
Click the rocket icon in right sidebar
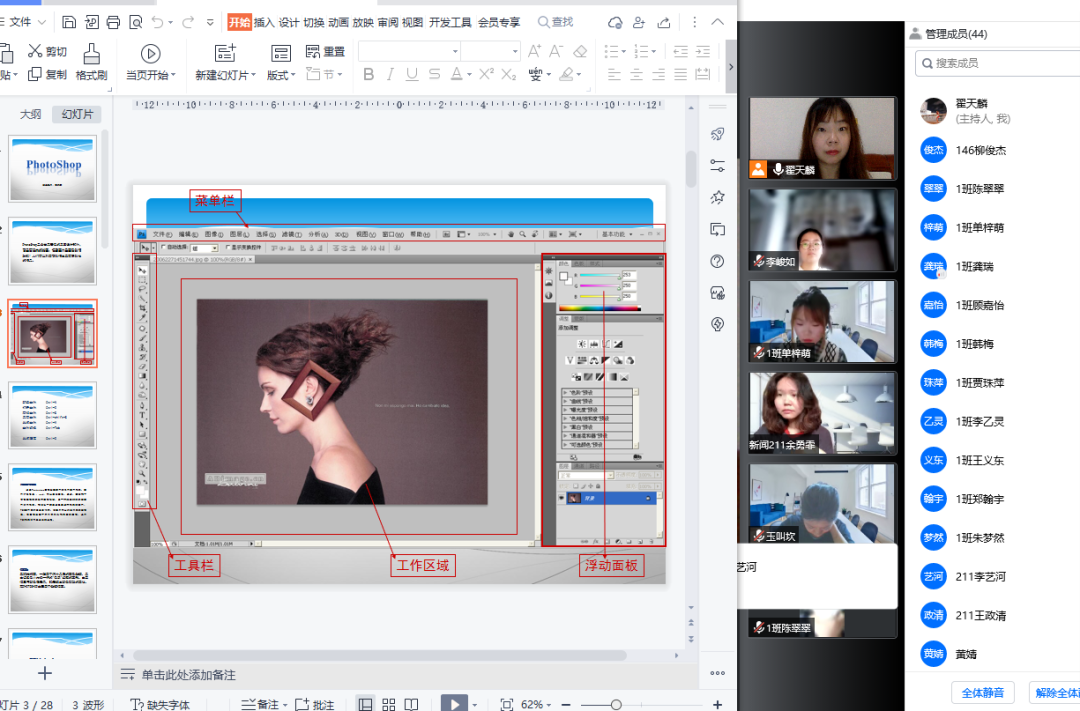pos(717,134)
